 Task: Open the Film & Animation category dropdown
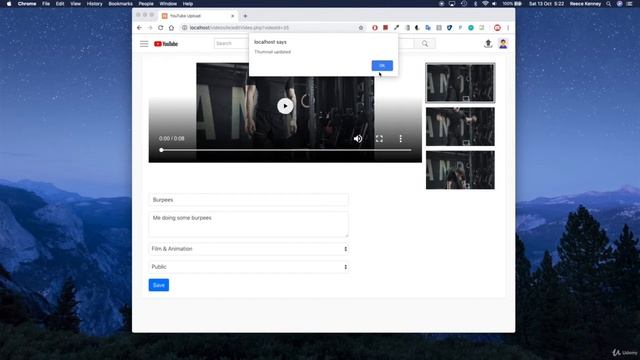pyautogui.click(x=249, y=249)
